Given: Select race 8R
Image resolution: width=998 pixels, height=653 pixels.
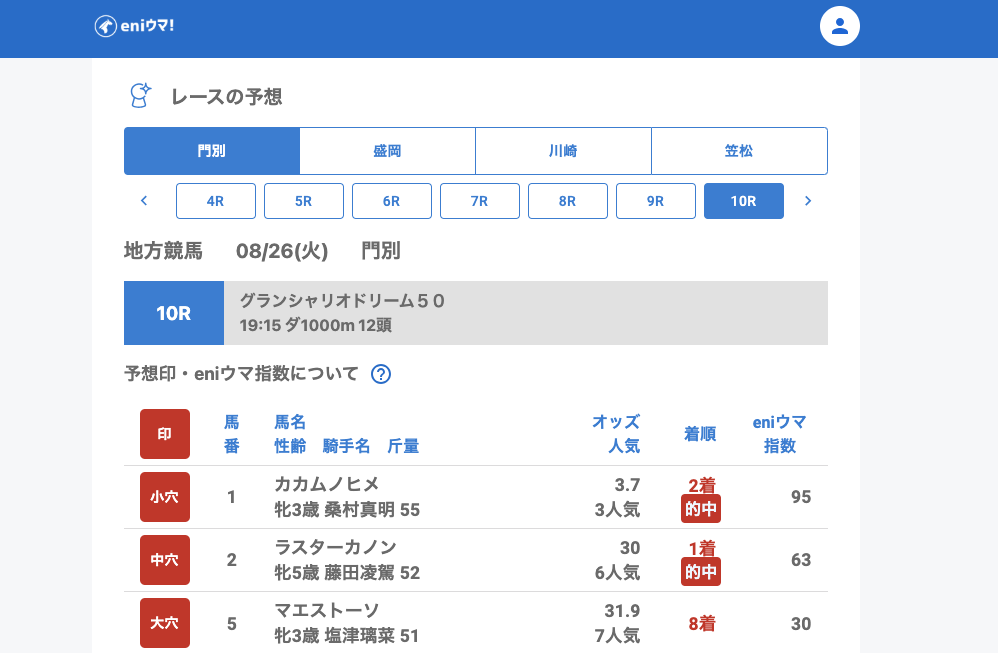Looking at the screenshot, I should 568,201.
